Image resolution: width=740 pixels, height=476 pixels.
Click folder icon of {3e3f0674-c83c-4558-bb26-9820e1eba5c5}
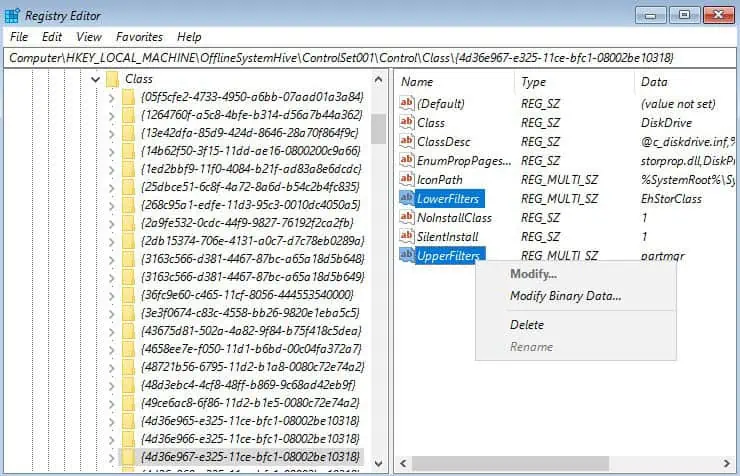(x=128, y=313)
